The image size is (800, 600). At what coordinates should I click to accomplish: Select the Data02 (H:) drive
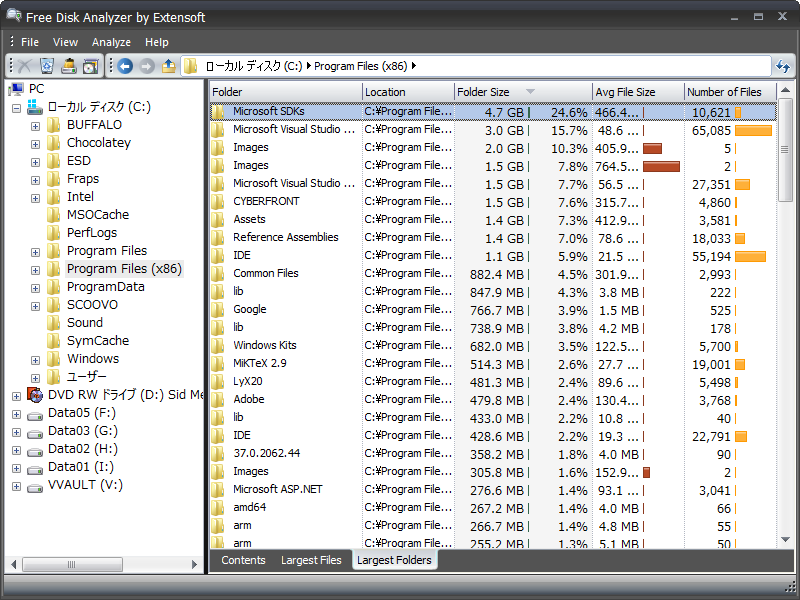pyautogui.click(x=83, y=449)
